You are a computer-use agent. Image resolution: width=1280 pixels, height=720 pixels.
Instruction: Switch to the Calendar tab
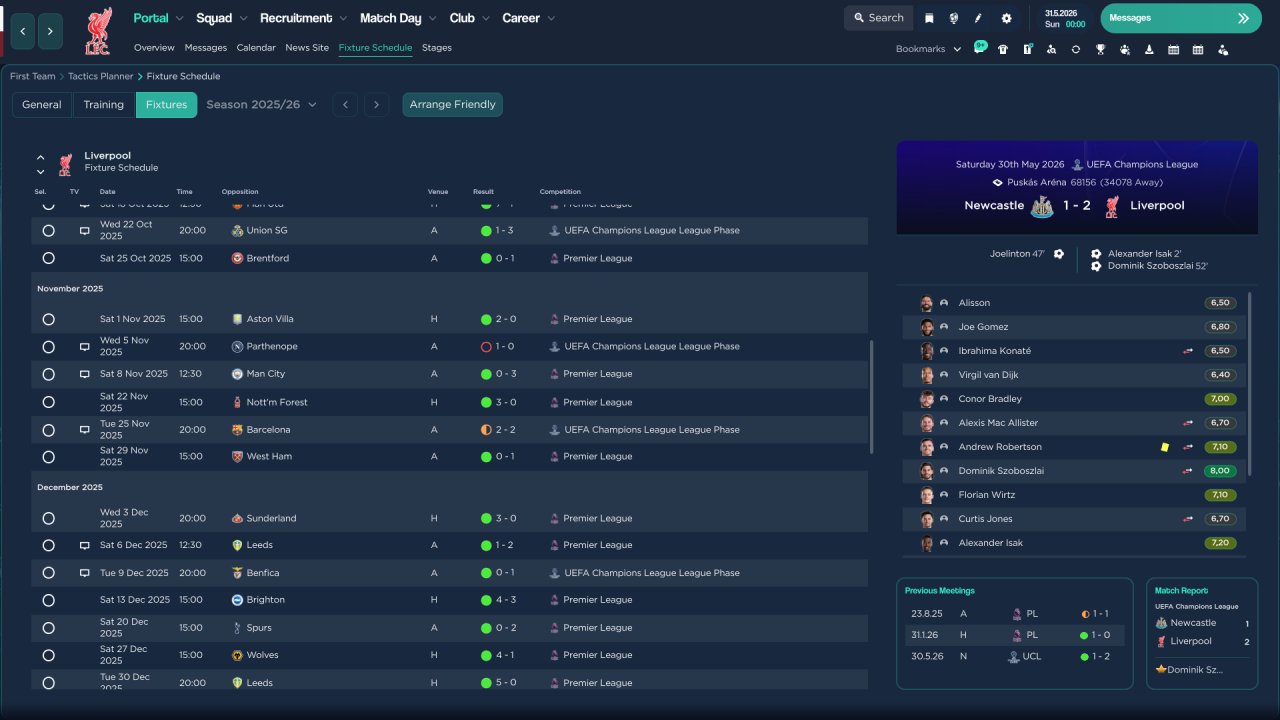point(256,48)
